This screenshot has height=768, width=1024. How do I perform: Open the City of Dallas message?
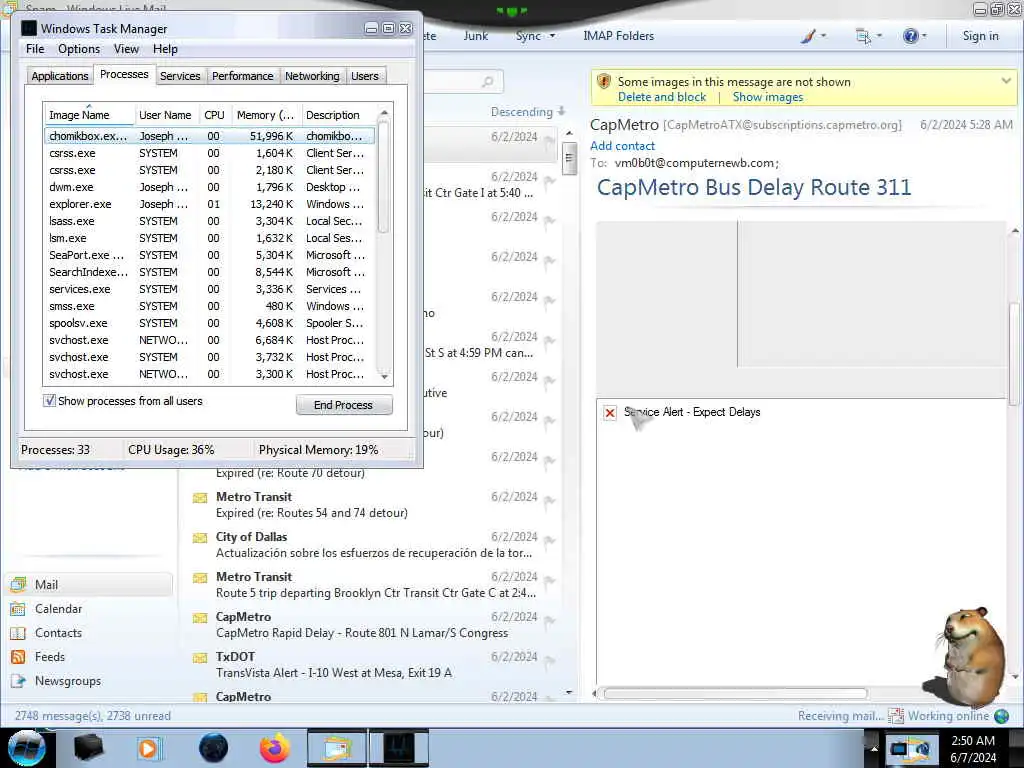pyautogui.click(x=374, y=545)
